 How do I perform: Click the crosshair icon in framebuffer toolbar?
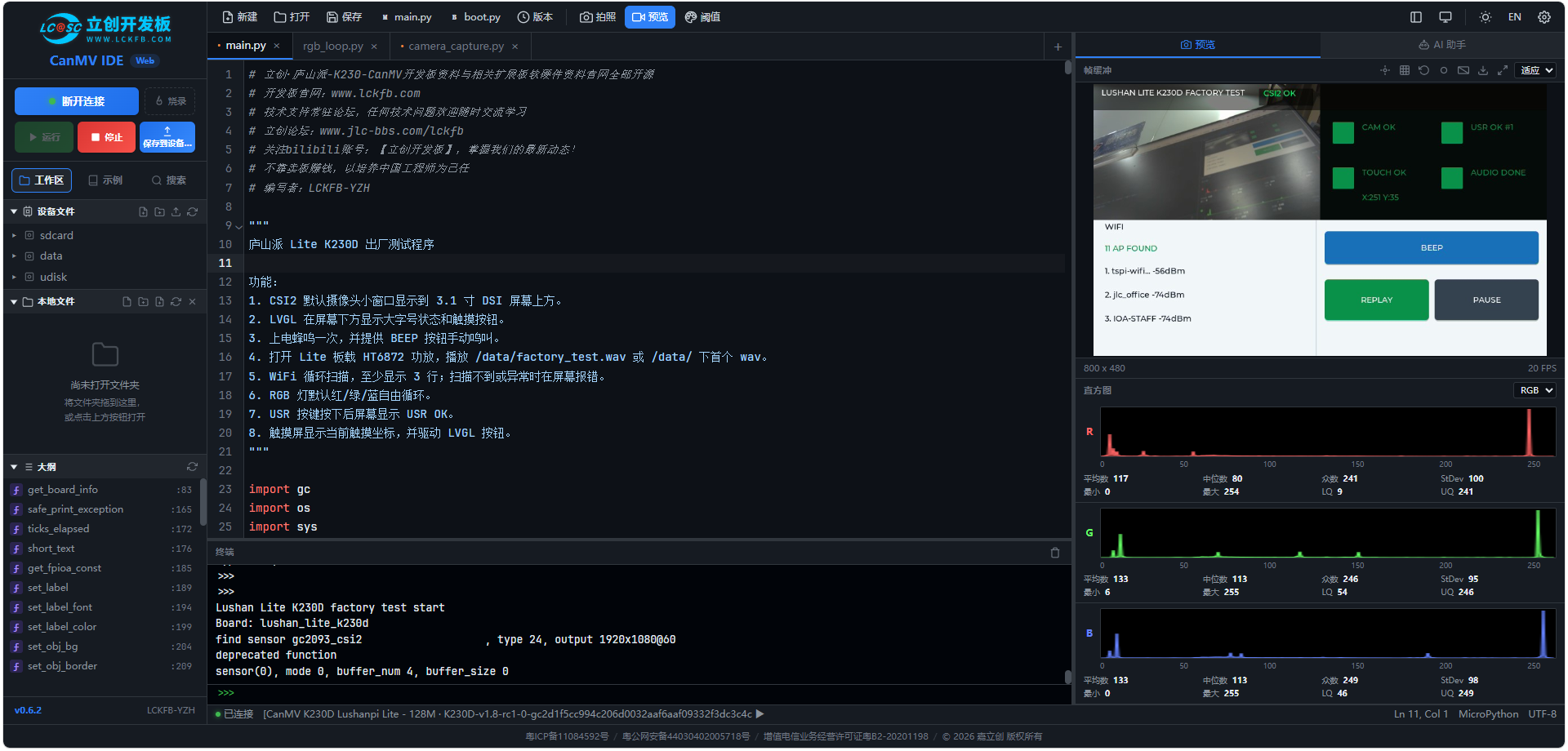click(1385, 70)
